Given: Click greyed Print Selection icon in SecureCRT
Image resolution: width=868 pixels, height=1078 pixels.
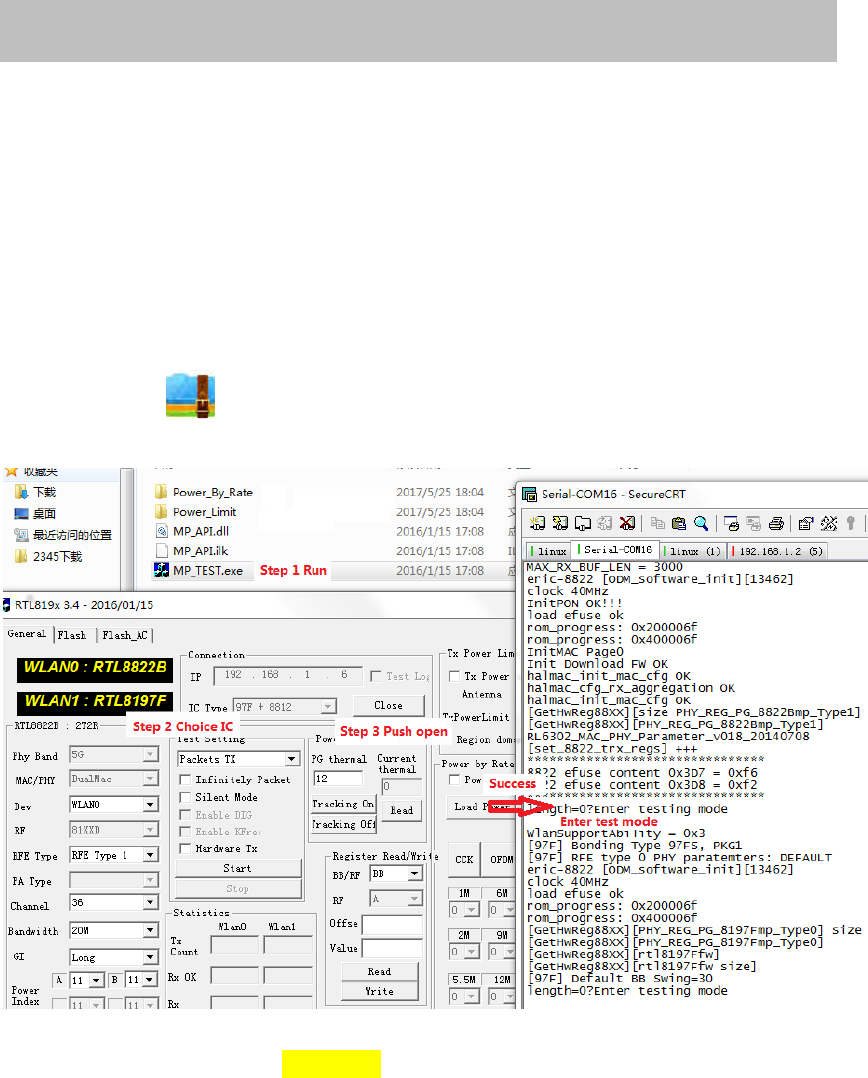Looking at the screenshot, I should (x=754, y=523).
